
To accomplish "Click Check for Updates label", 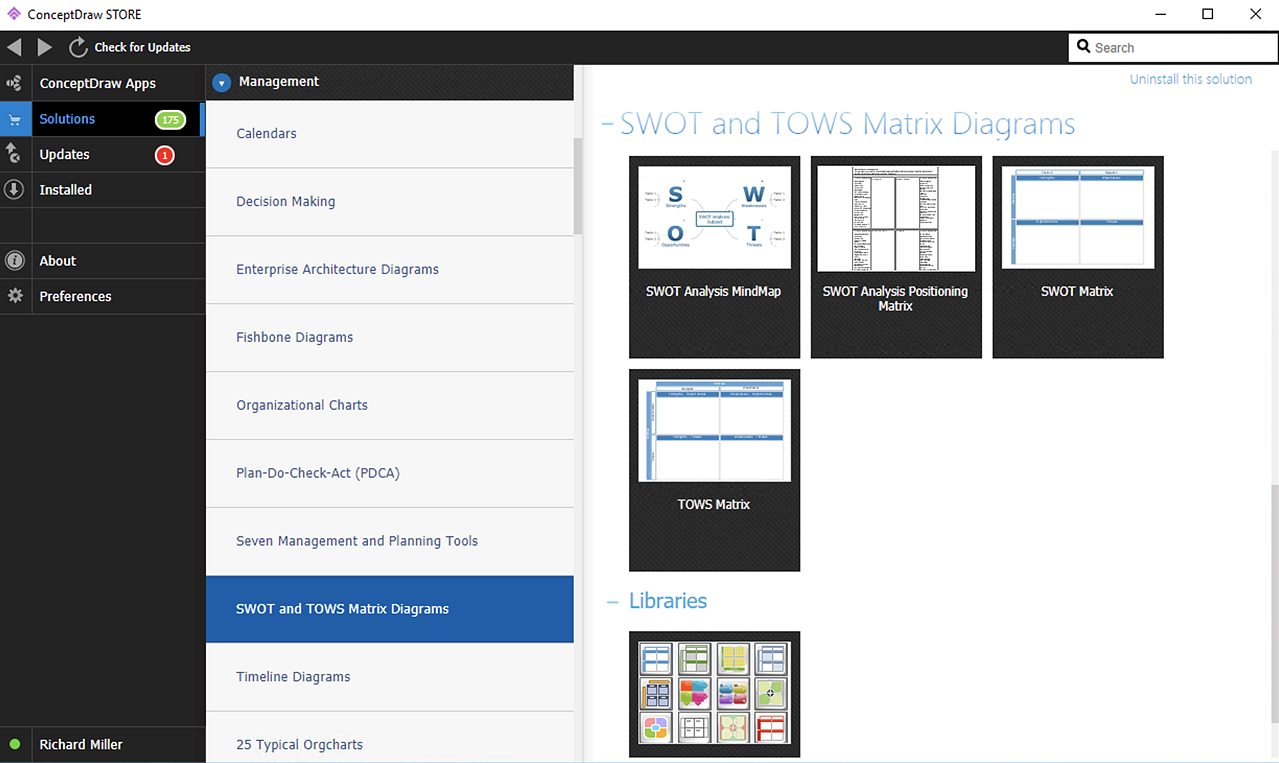I will click(x=142, y=47).
